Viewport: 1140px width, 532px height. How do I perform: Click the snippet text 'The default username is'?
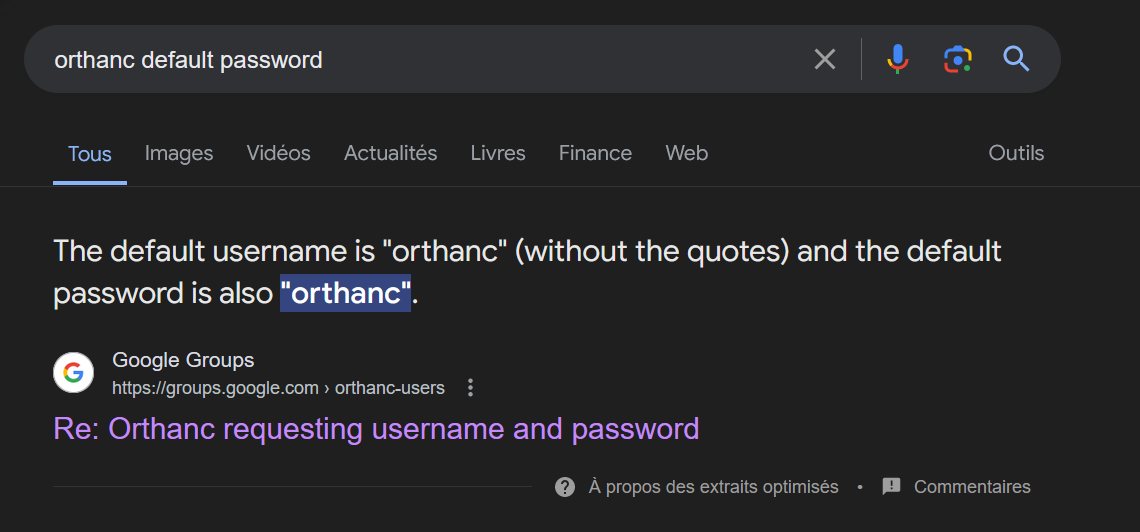tap(216, 251)
